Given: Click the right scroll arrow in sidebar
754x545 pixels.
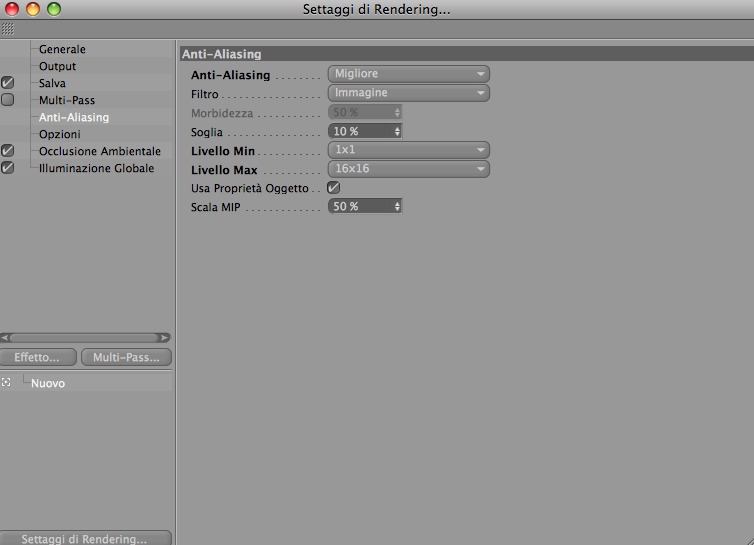Looking at the screenshot, I should [165, 338].
